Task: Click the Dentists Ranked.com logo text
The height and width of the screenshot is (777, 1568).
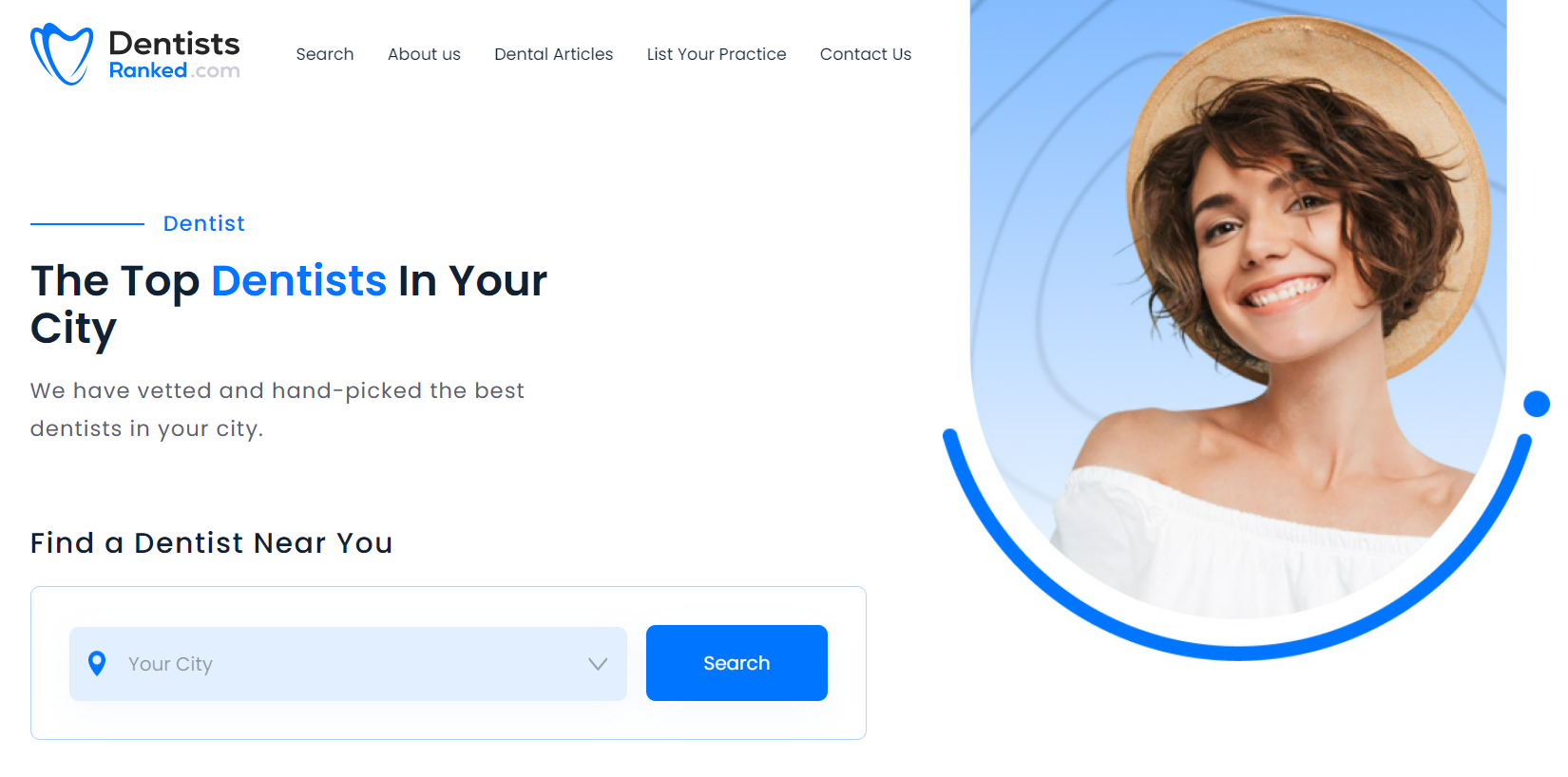Action: (174, 54)
